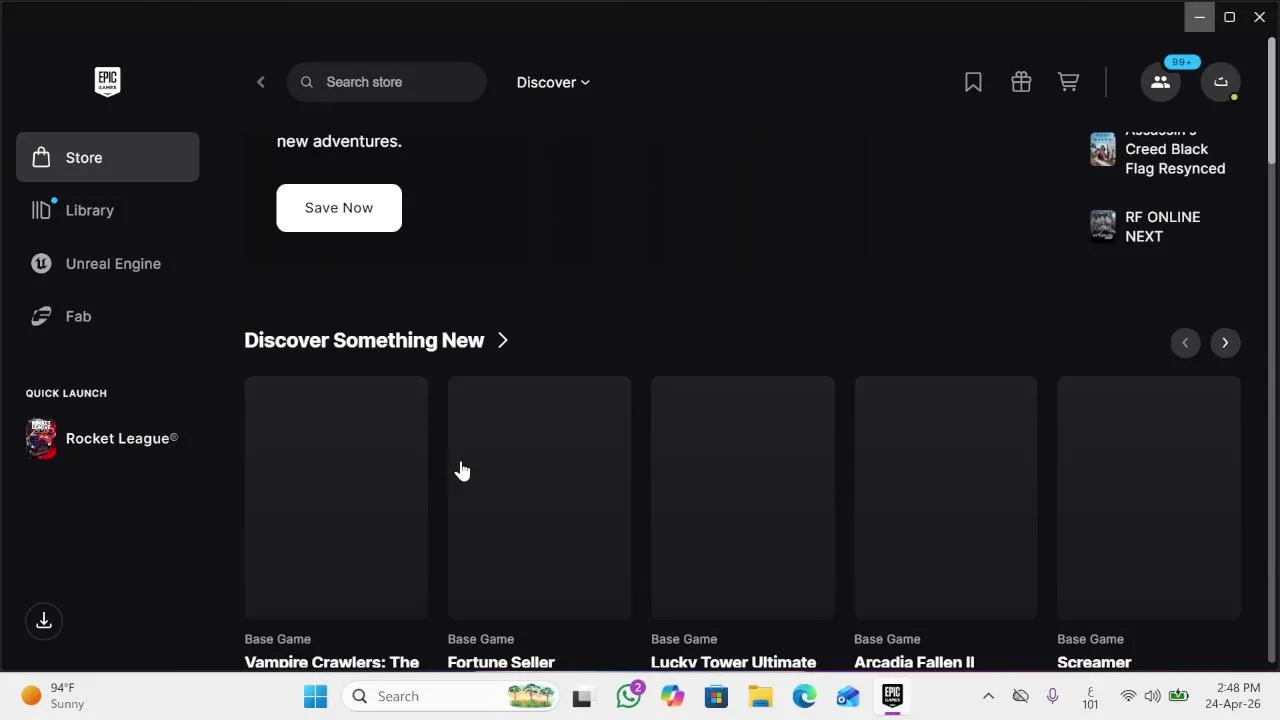The width and height of the screenshot is (1280, 720).
Task: Click inside the Search store field
Action: [386, 82]
